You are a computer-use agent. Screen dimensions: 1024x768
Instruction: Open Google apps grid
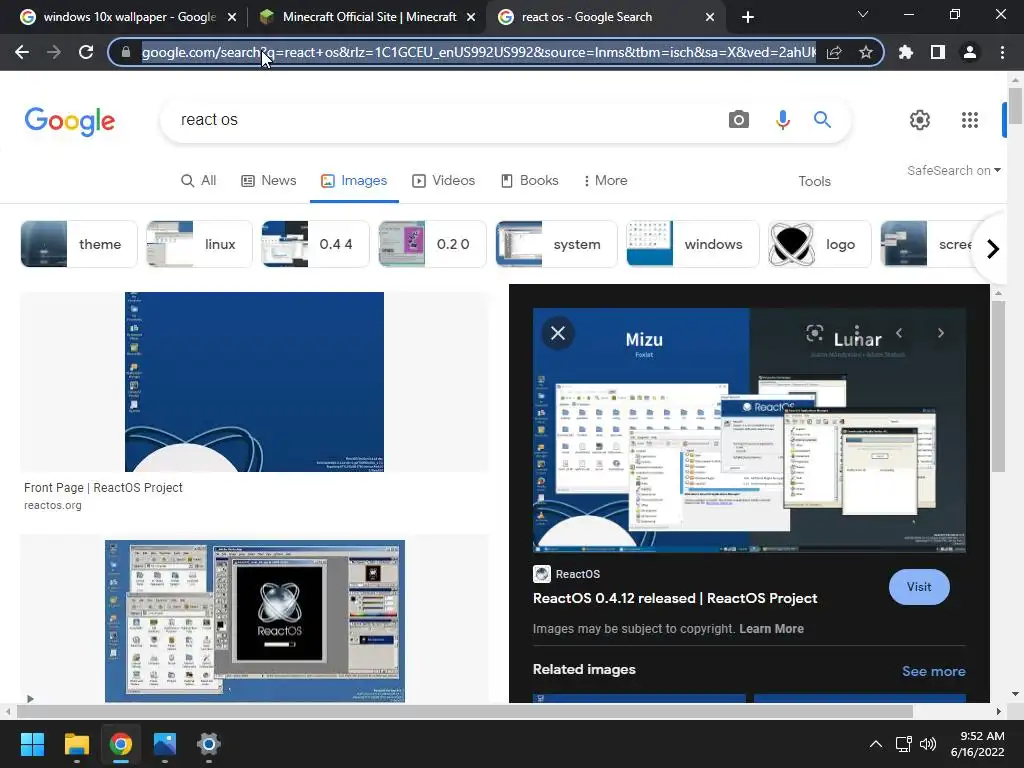point(970,120)
